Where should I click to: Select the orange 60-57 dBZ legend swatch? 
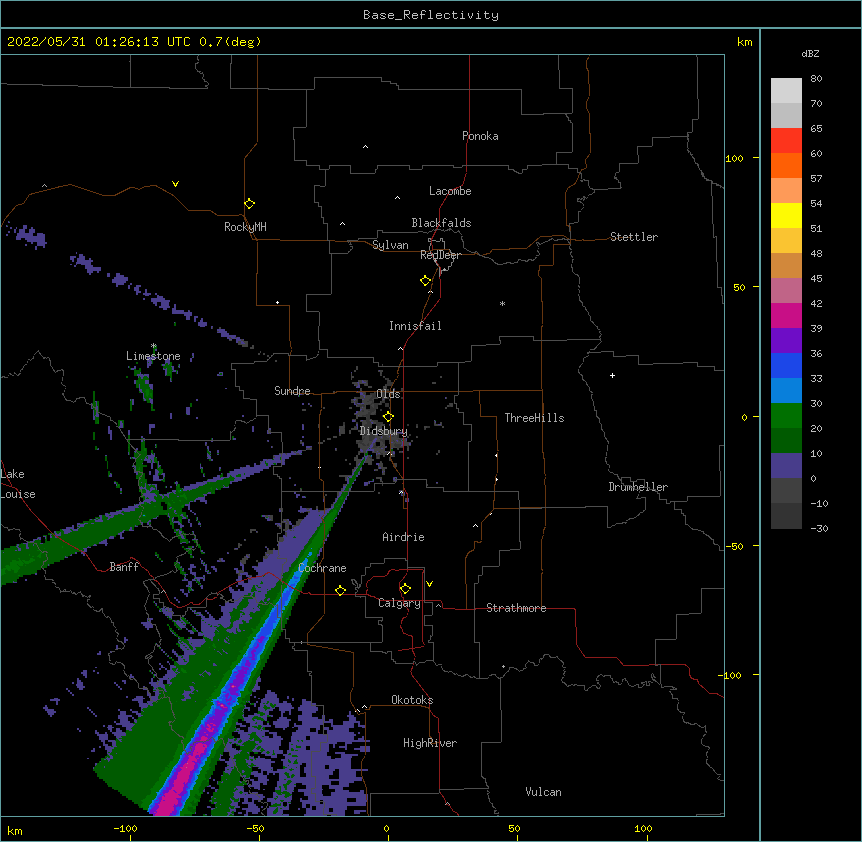pyautogui.click(x=786, y=165)
